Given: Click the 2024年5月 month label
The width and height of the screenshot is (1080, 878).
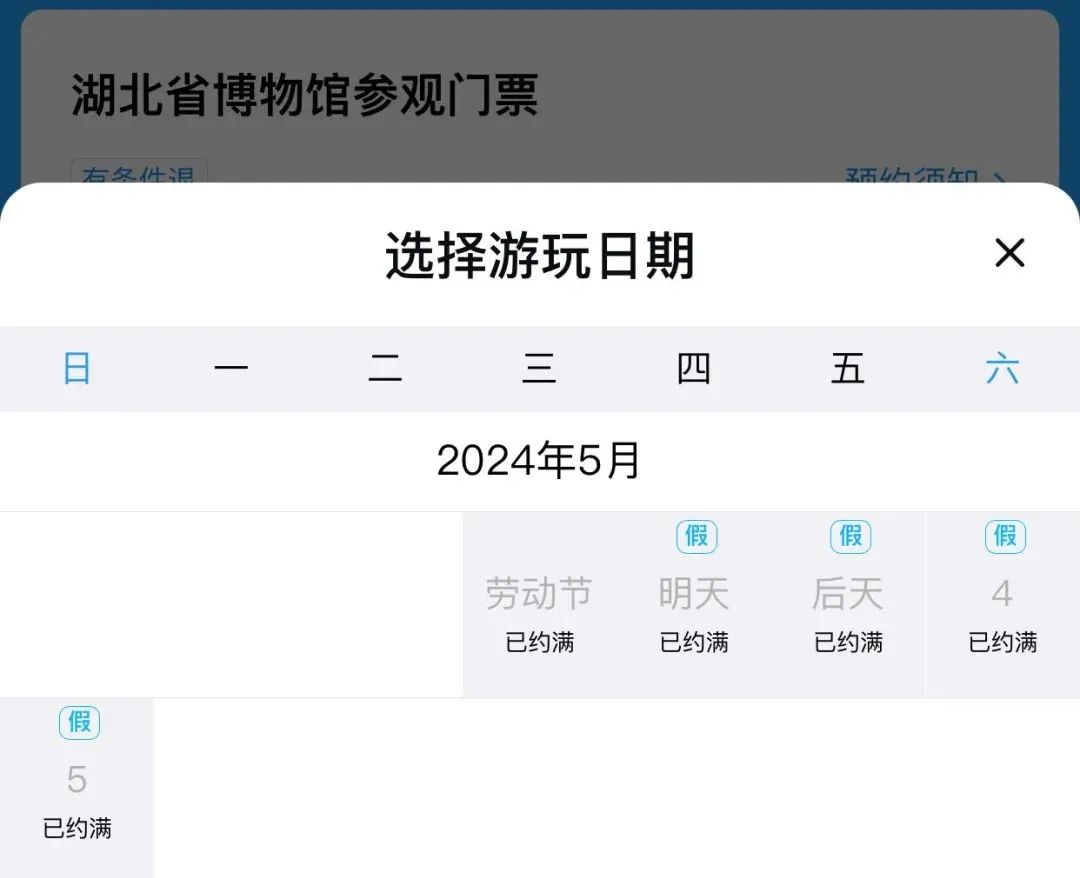Looking at the screenshot, I should click(539, 461).
